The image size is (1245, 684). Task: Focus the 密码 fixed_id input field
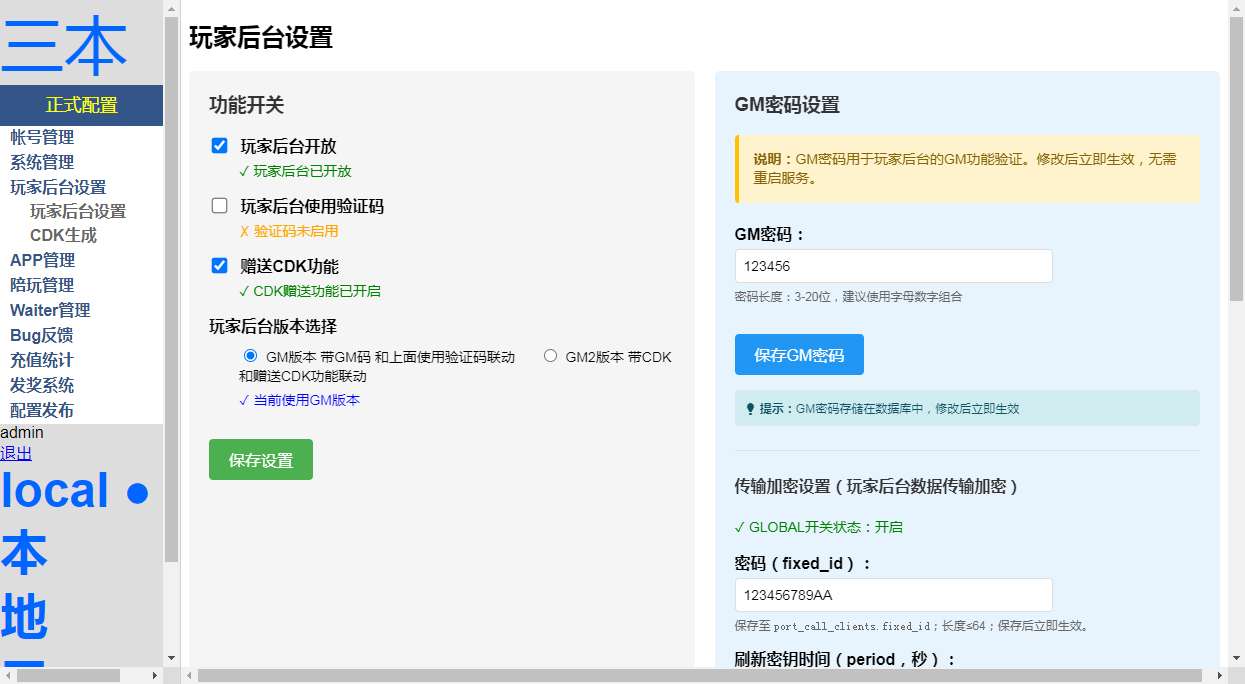pyautogui.click(x=892, y=595)
